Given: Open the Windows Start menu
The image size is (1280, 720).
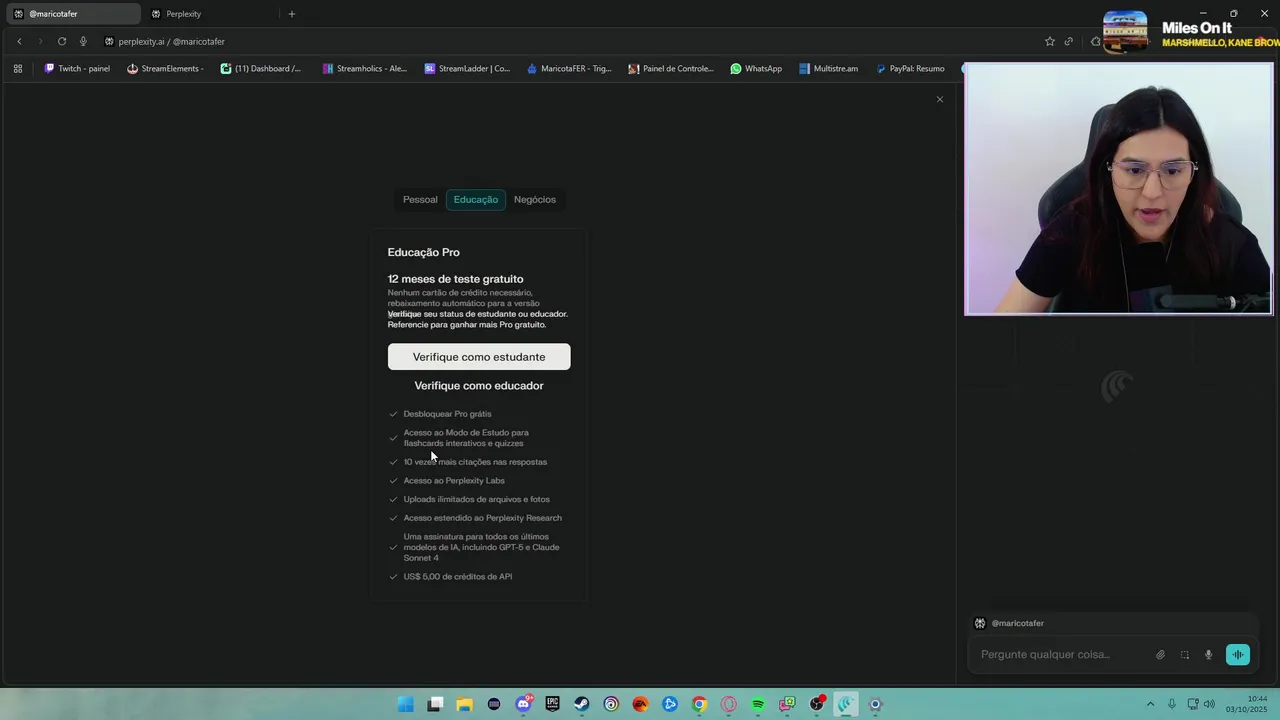Looking at the screenshot, I should [405, 704].
